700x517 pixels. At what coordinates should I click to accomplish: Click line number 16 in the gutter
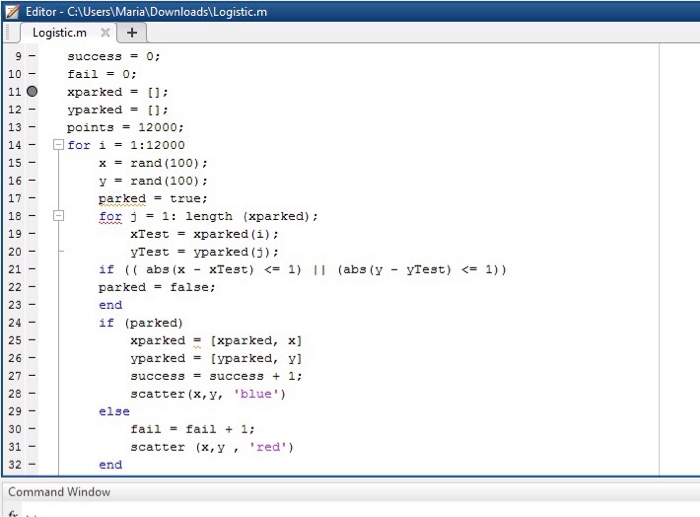pos(15,180)
